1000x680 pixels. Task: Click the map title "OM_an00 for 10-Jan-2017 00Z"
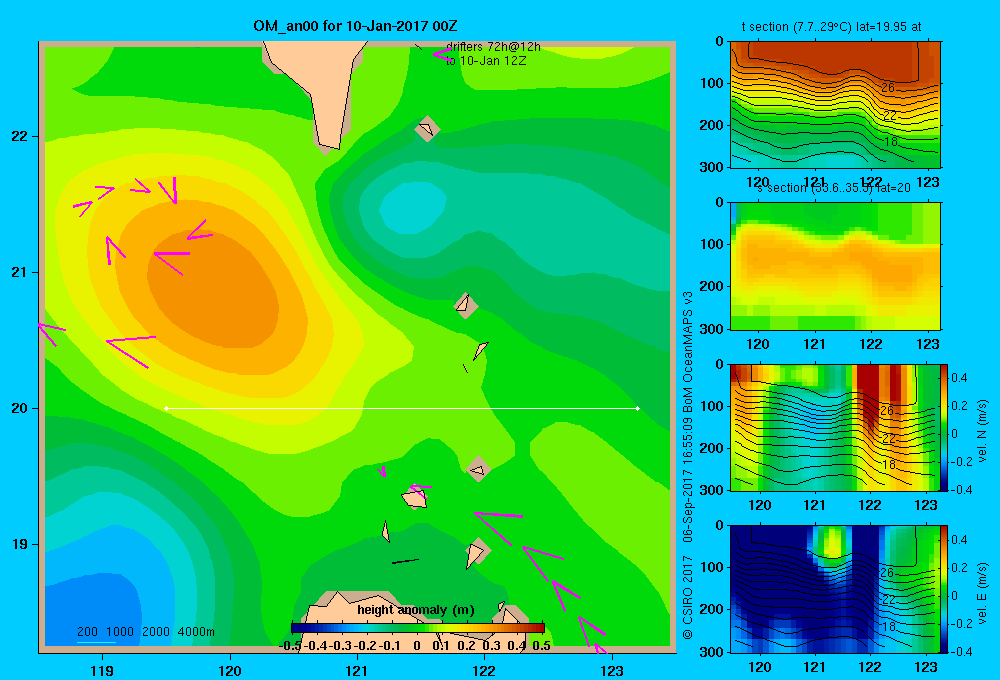coord(355,26)
